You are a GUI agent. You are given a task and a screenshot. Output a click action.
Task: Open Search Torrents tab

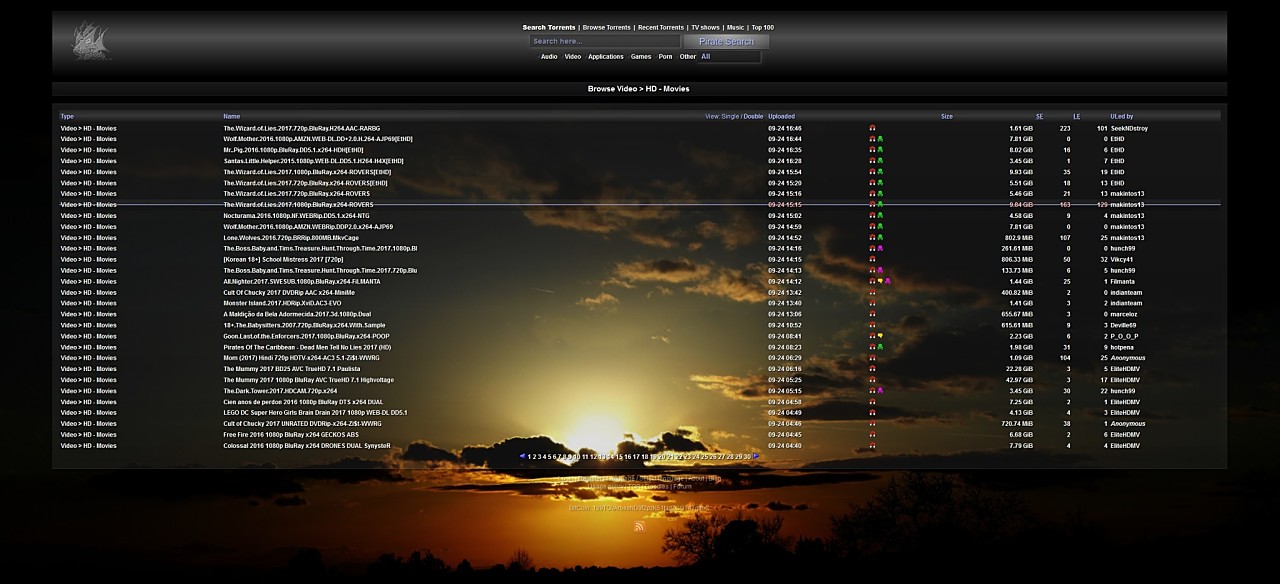click(549, 28)
